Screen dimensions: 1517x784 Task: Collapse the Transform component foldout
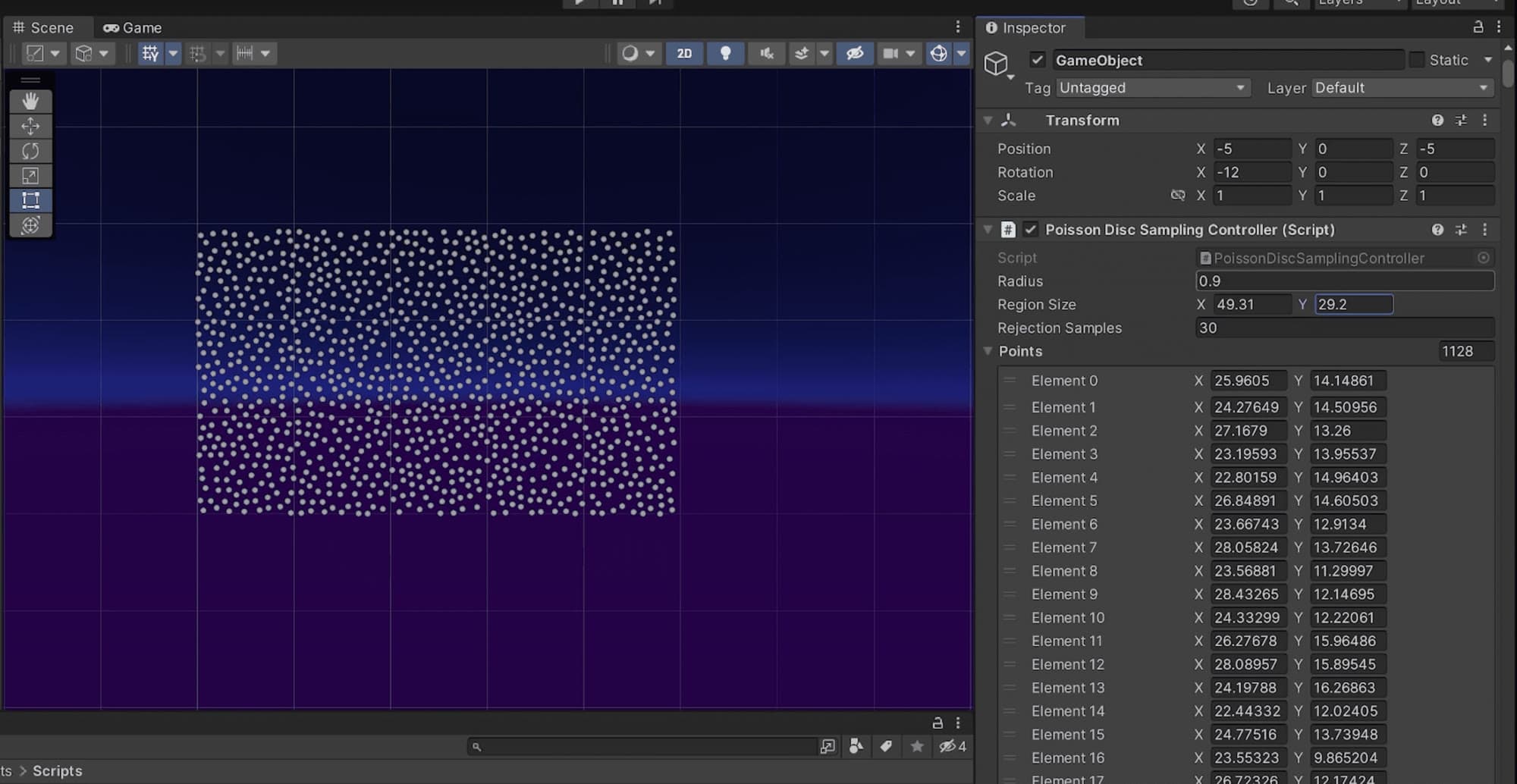coord(988,120)
